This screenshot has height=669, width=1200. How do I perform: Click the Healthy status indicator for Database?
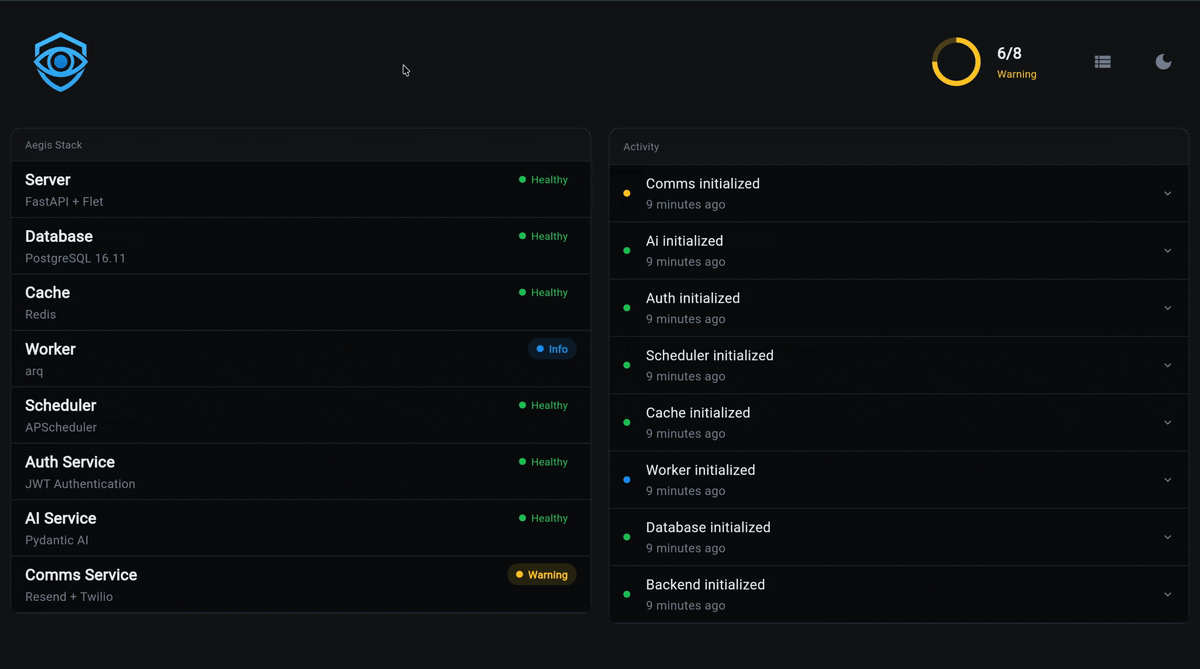pos(543,236)
